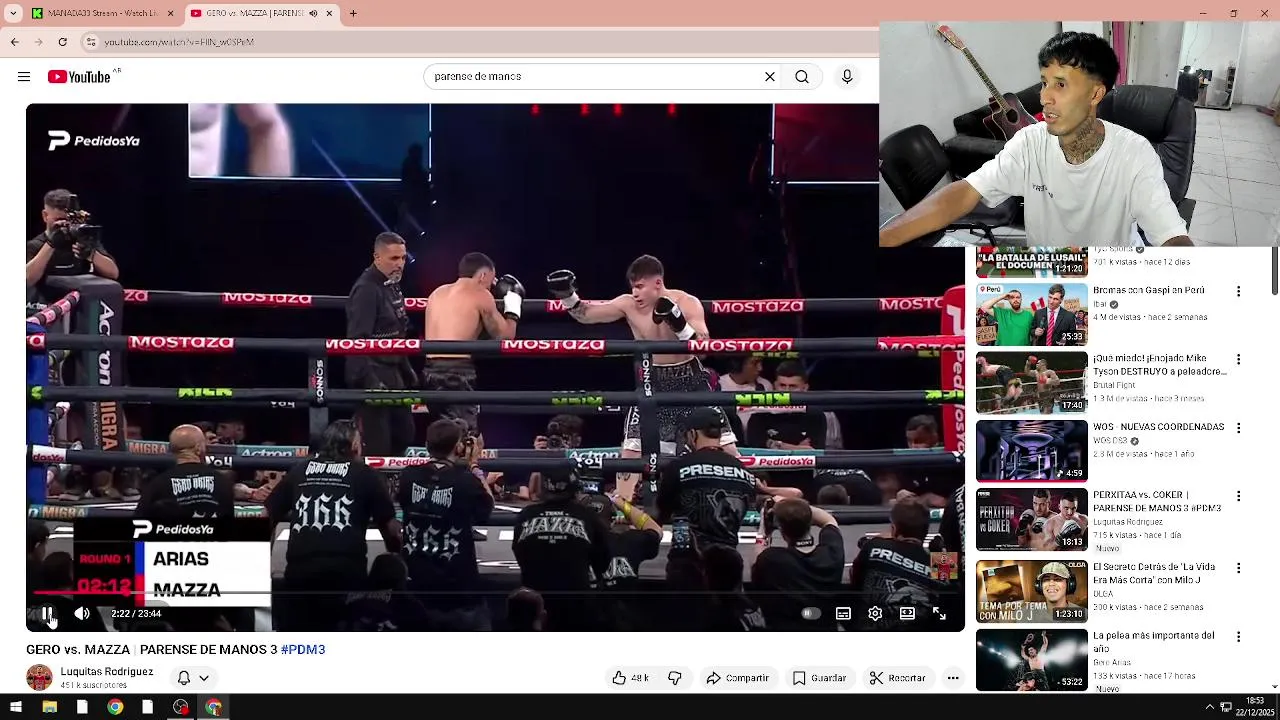This screenshot has width=1280, height=720.
Task: Save the video with Guardar
Action: [x=819, y=678]
